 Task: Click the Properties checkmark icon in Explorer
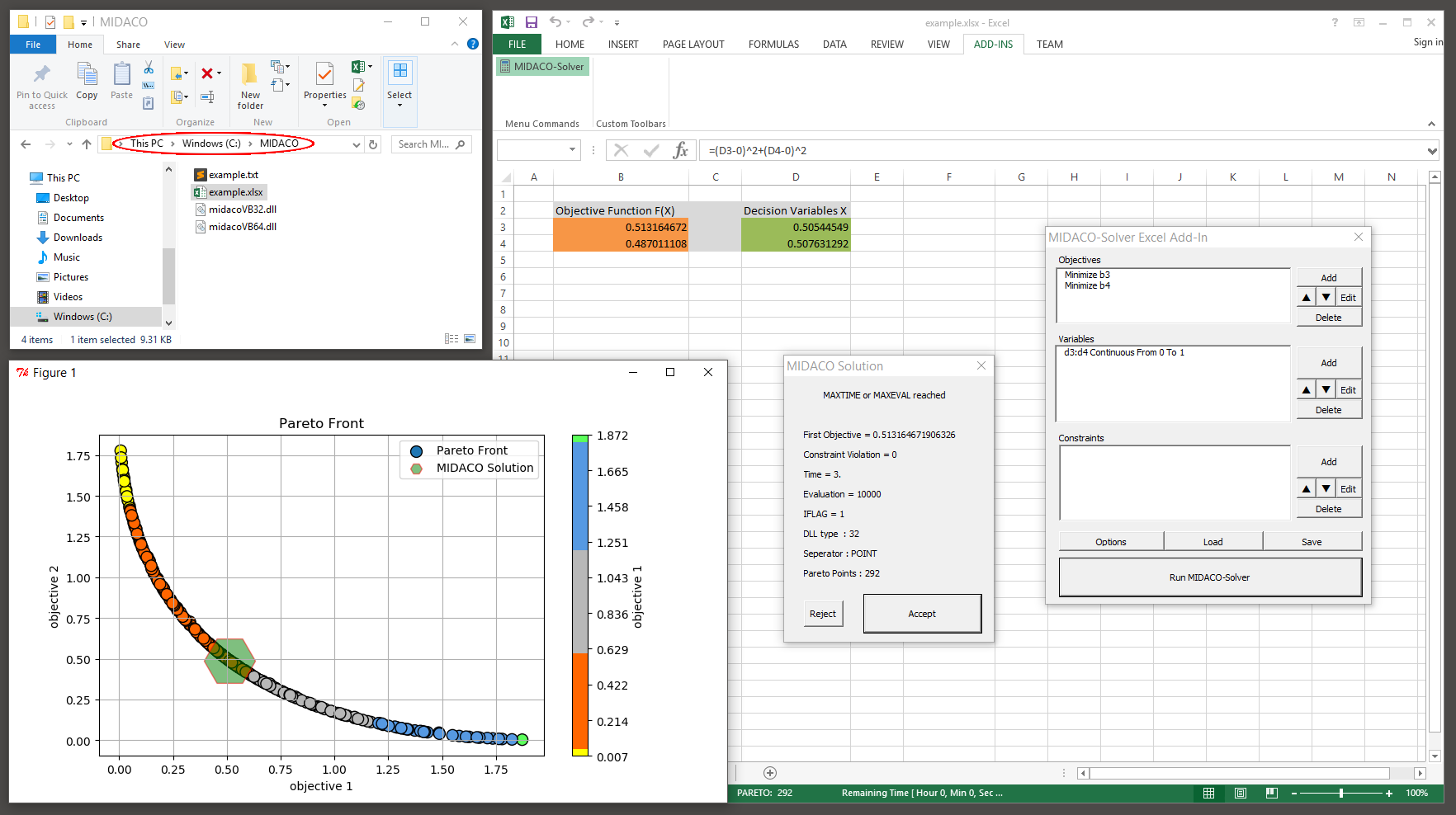325,74
